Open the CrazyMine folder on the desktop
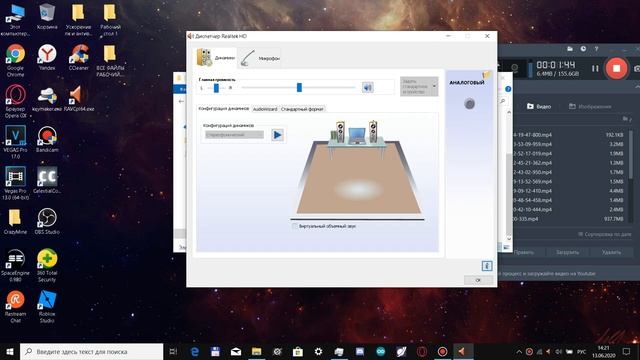The height and width of the screenshot is (360, 640). (16, 221)
